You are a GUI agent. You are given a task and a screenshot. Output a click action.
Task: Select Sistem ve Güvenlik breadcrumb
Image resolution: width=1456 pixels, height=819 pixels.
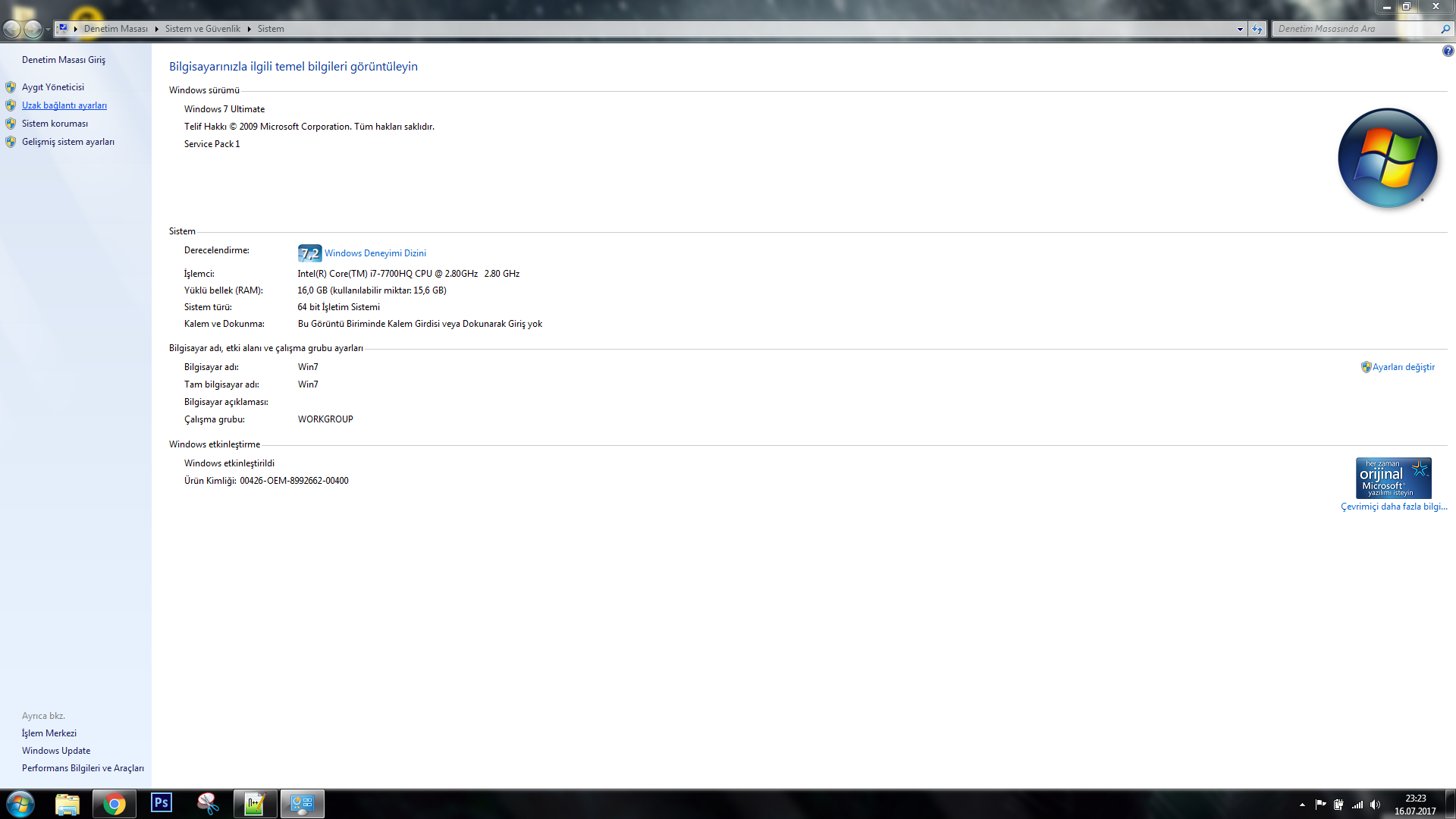(x=202, y=29)
